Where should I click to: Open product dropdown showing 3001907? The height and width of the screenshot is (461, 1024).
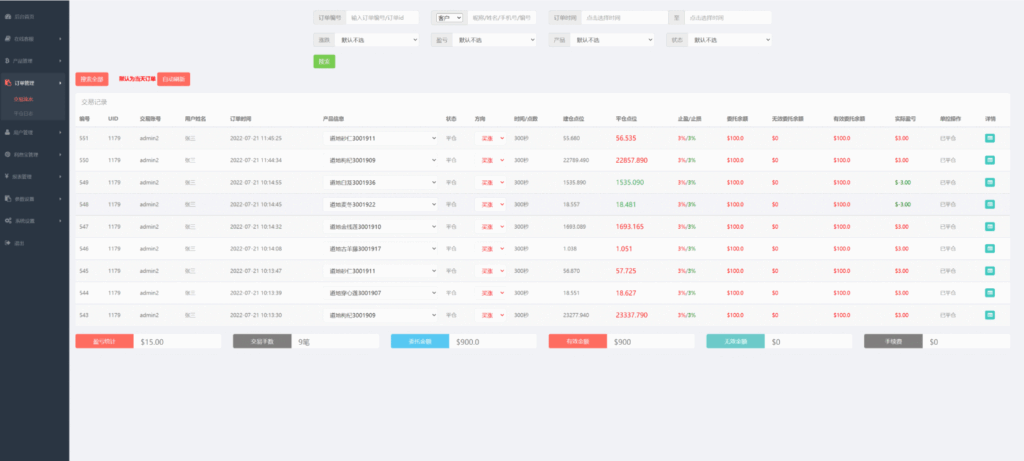(x=381, y=293)
